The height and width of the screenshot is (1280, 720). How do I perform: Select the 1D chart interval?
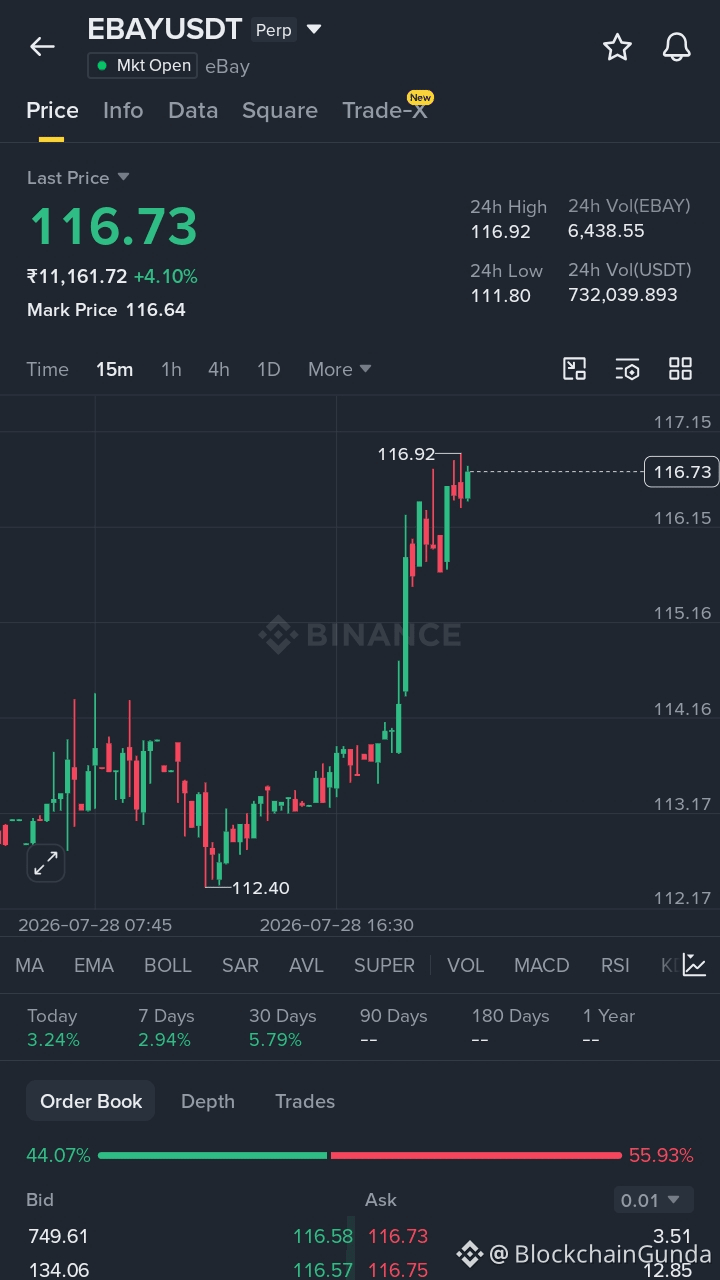268,369
